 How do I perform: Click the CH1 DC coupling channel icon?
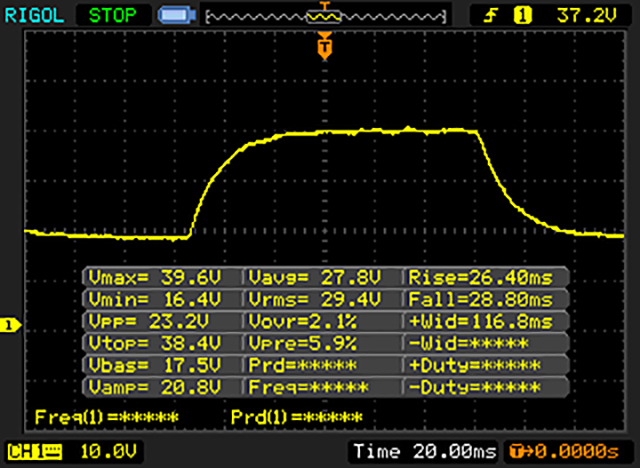pos(35,452)
